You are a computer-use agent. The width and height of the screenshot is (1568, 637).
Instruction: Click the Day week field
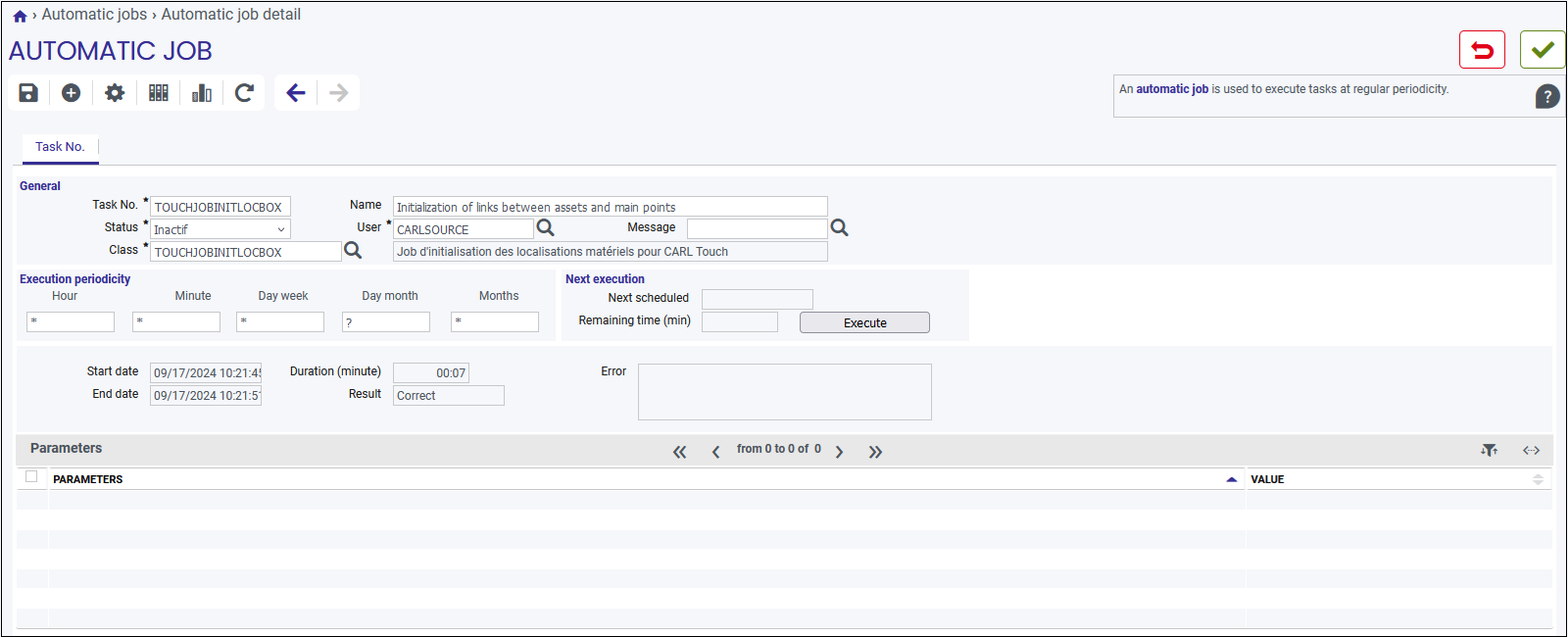click(280, 321)
